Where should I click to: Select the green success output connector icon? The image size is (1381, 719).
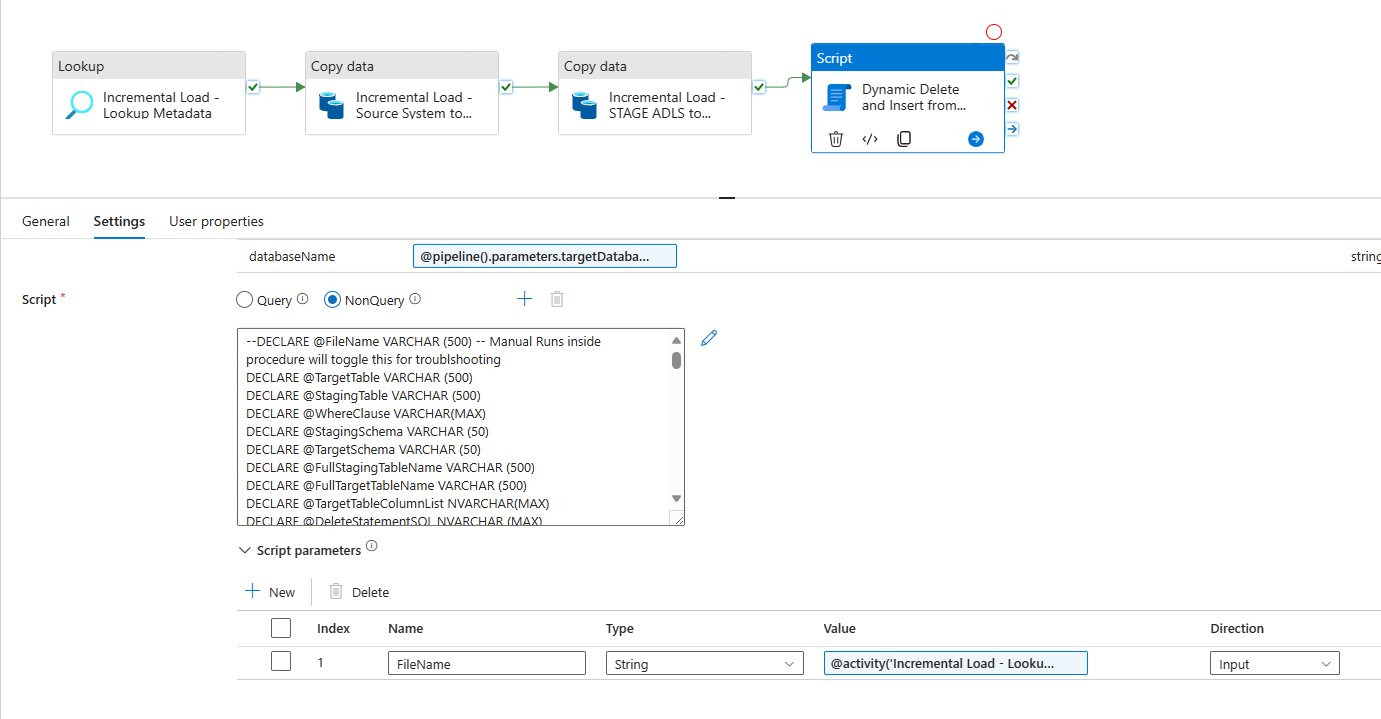pyautogui.click(x=1011, y=80)
